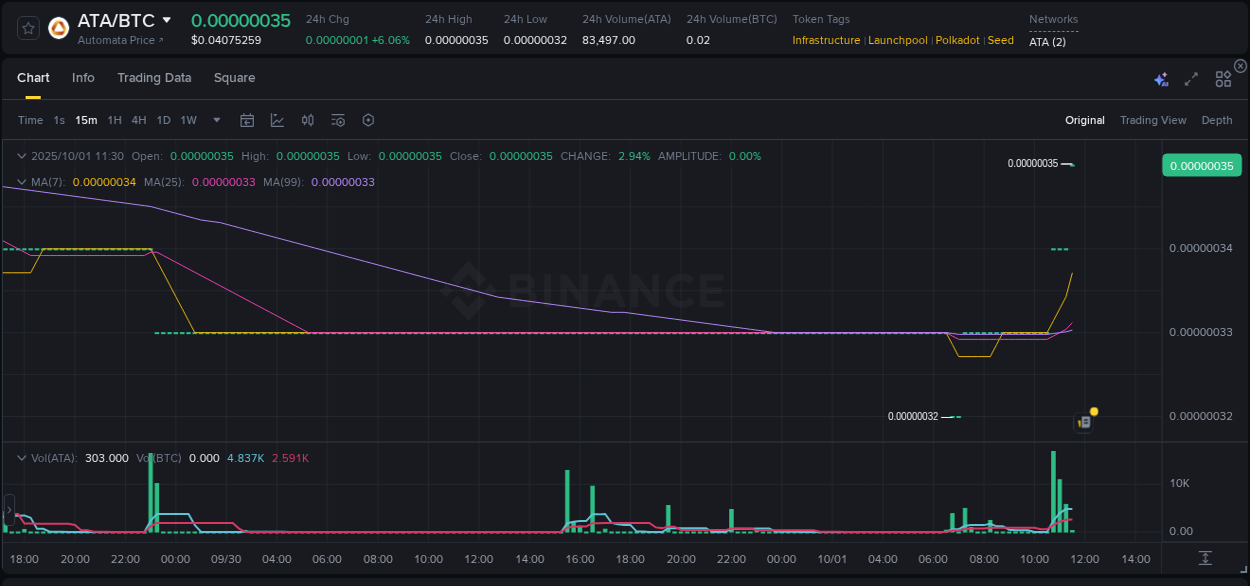Switch to the Info tab

tap(83, 77)
